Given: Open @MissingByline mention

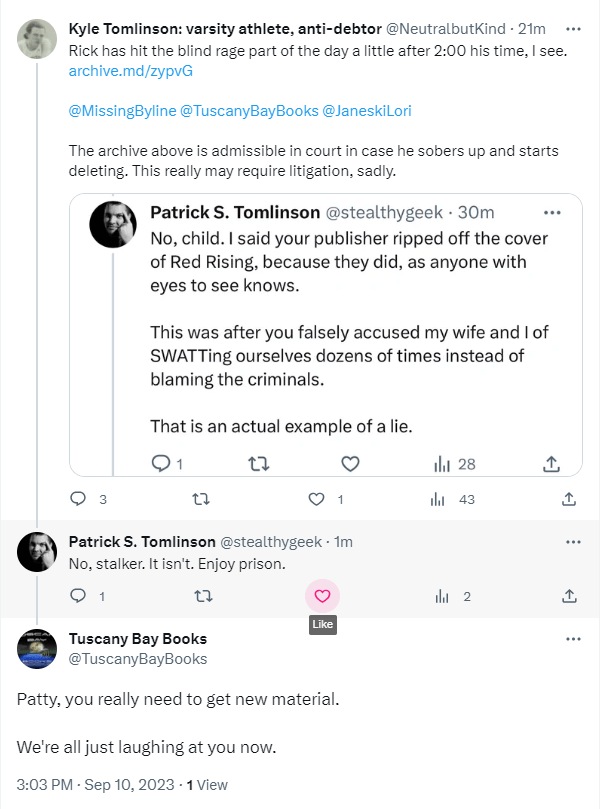Looking at the screenshot, I should (121, 111).
